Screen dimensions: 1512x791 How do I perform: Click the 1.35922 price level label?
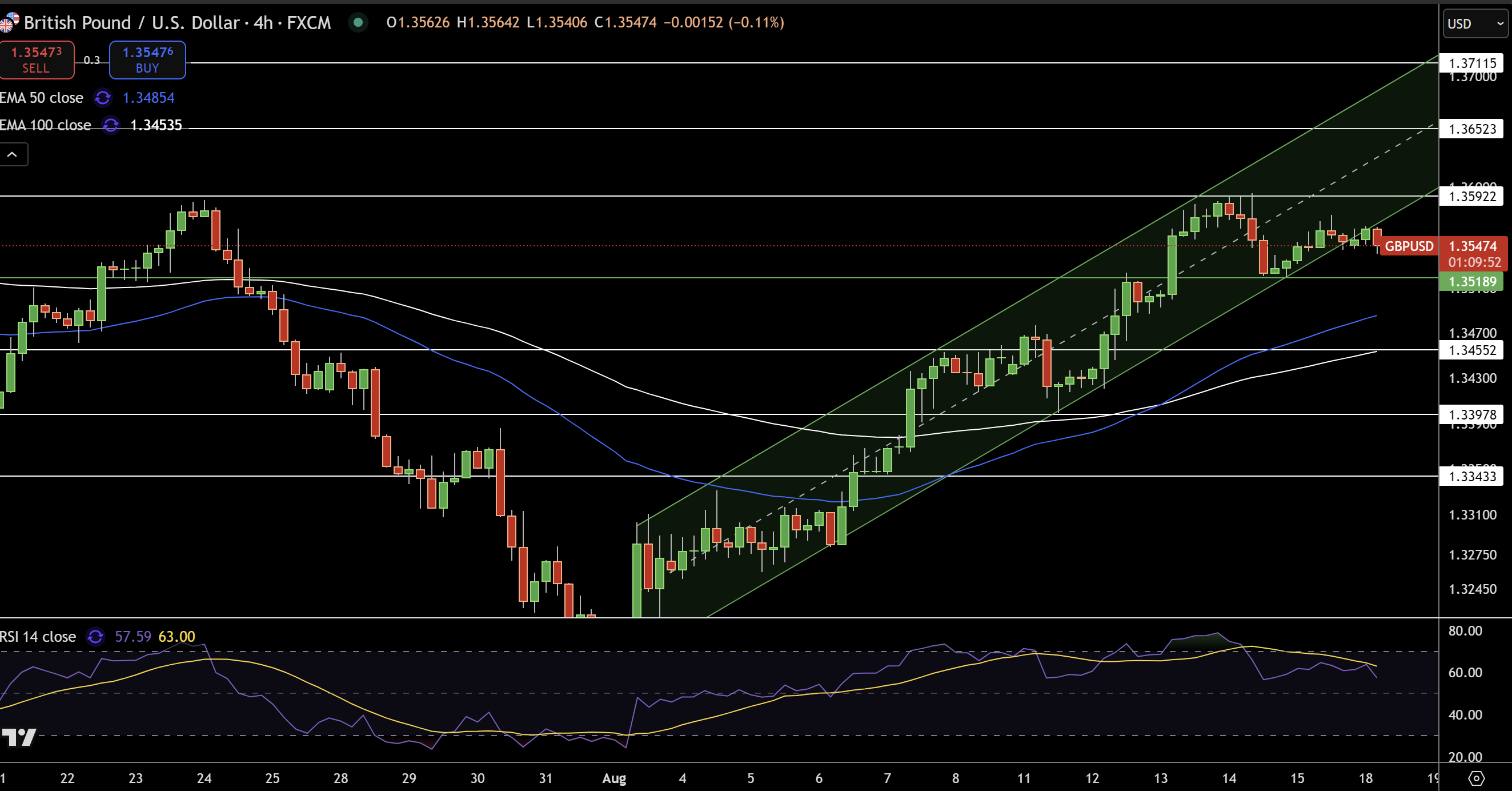[1472, 196]
